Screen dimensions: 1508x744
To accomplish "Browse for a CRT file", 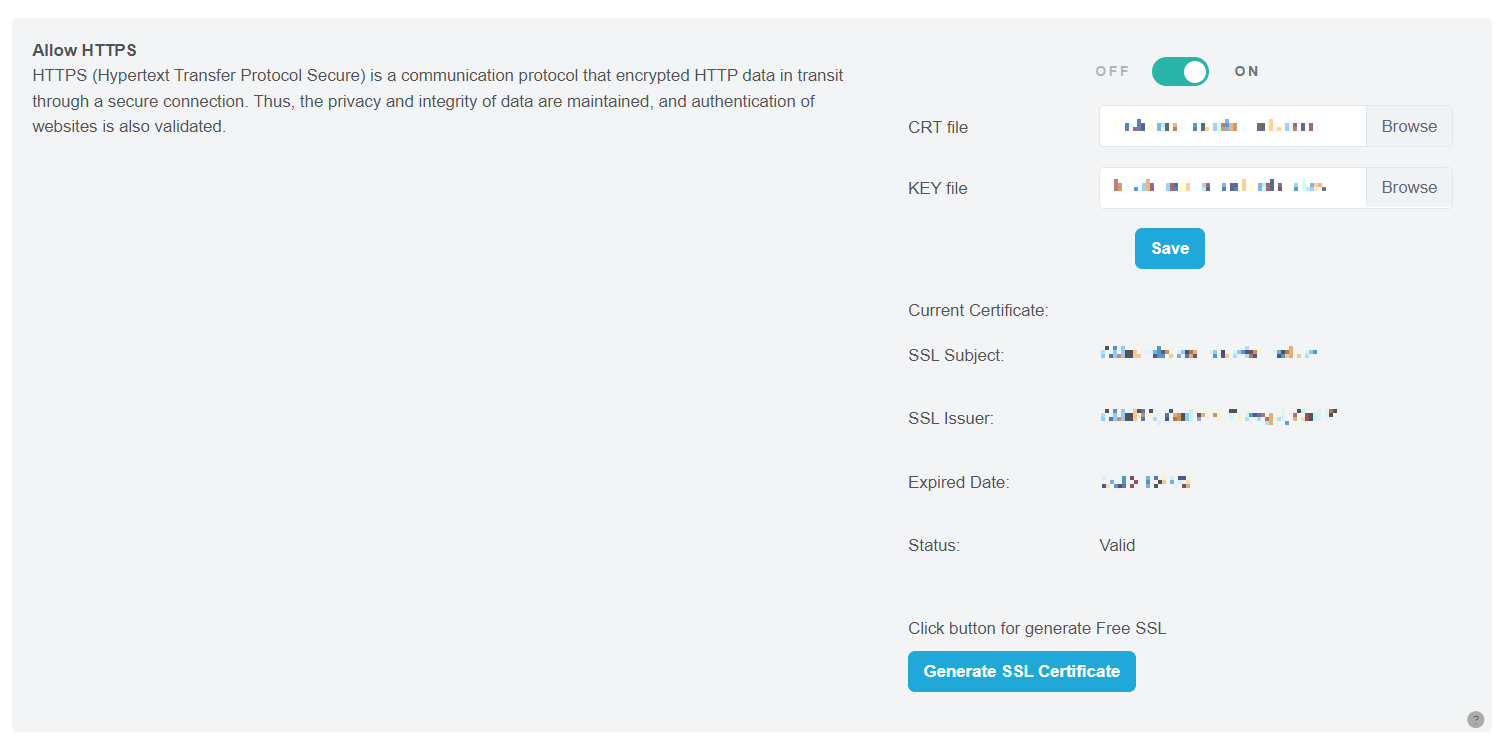I will click(1409, 127).
